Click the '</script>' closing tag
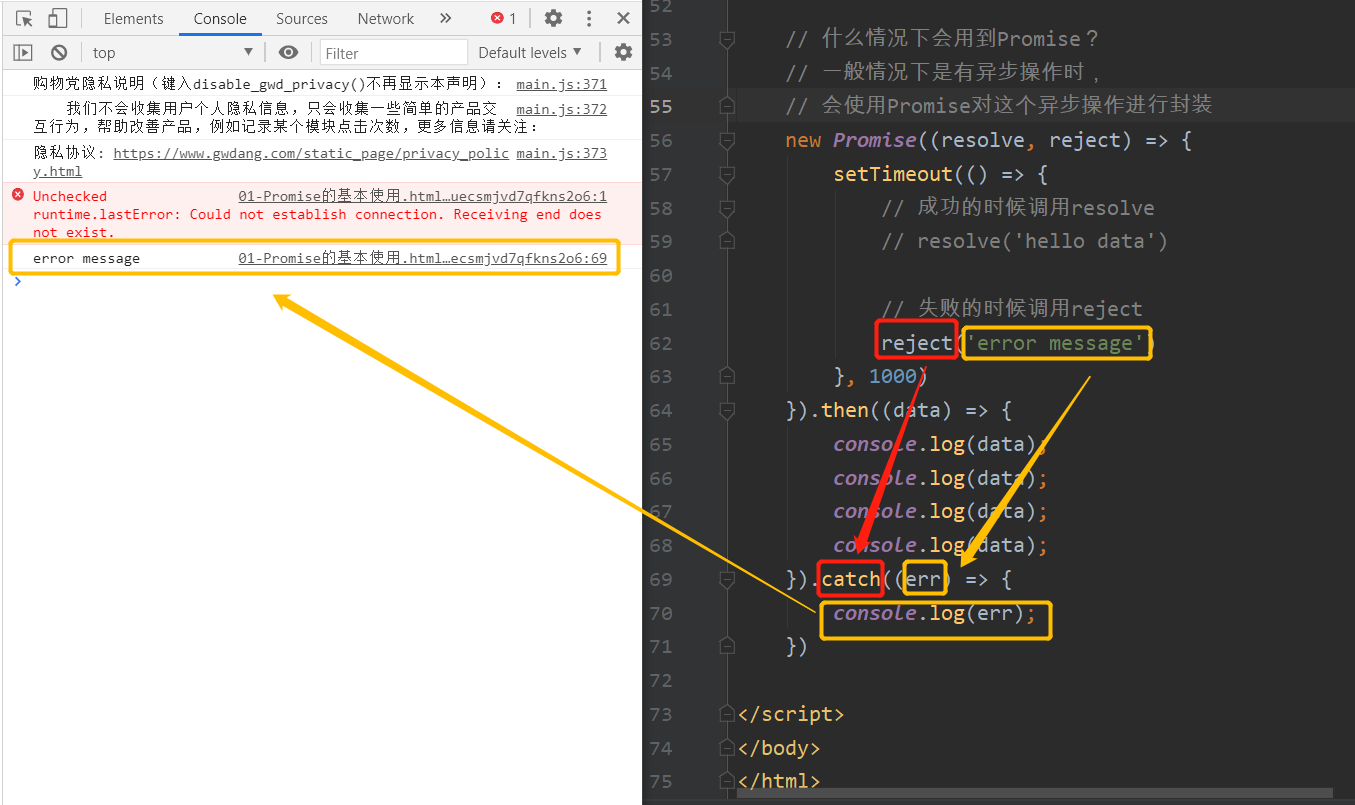Viewport: 1355px width, 805px height. [790, 714]
